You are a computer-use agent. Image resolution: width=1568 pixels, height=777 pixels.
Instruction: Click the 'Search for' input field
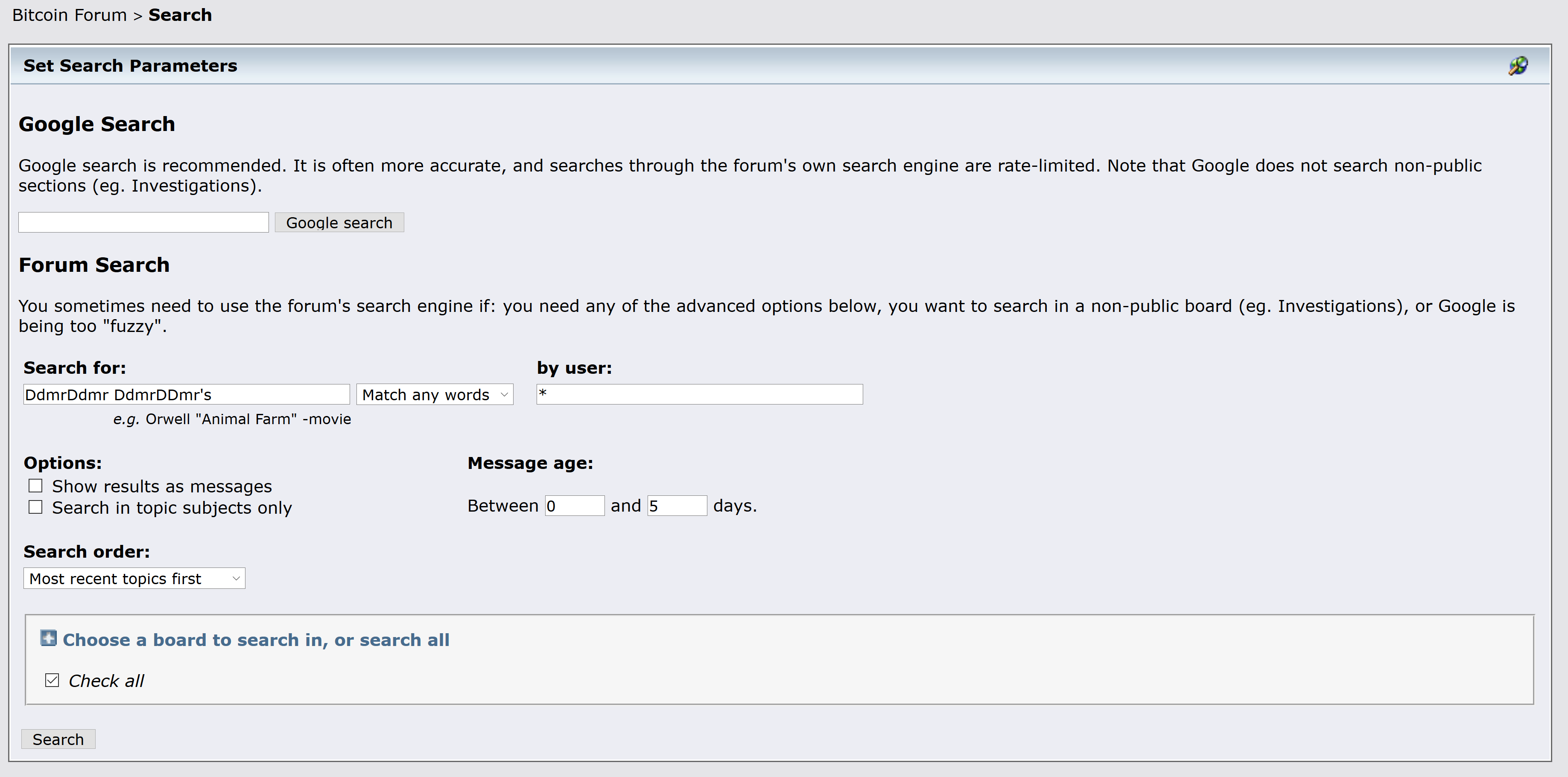click(x=186, y=394)
